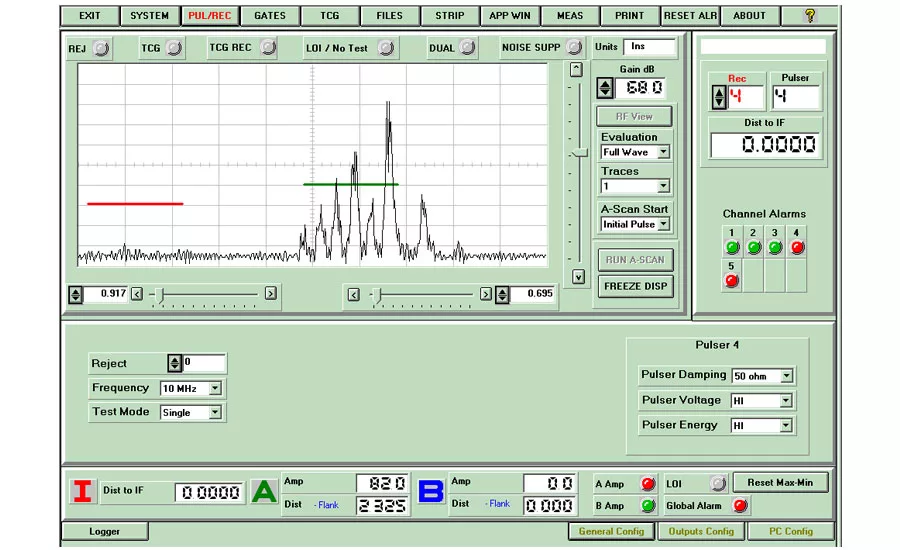Toggle the NOISE SUPP switch
Screen dimensions: 900x550
pyautogui.click(x=573, y=47)
